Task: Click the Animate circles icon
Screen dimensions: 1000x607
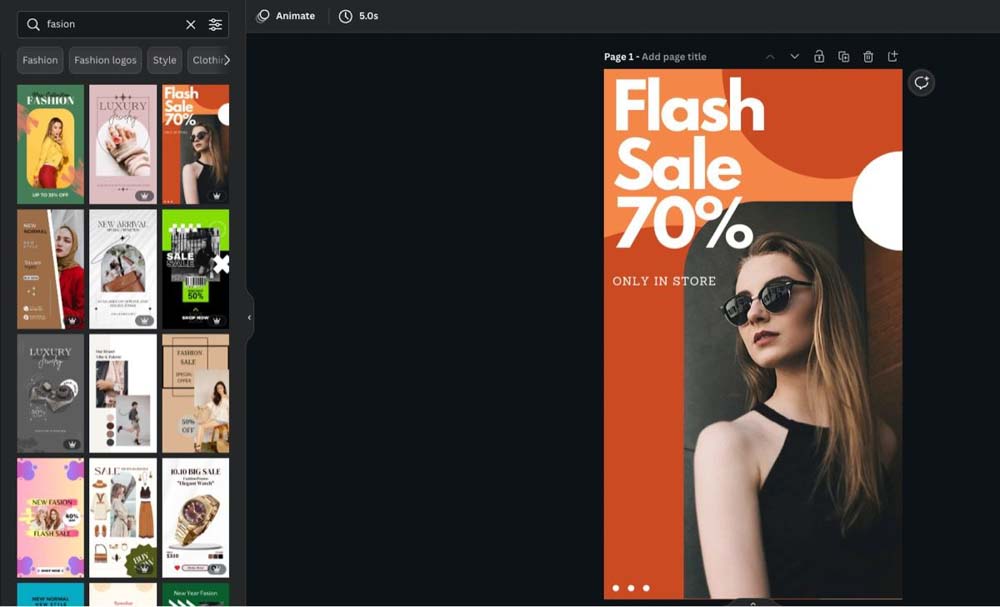Action: [x=263, y=16]
